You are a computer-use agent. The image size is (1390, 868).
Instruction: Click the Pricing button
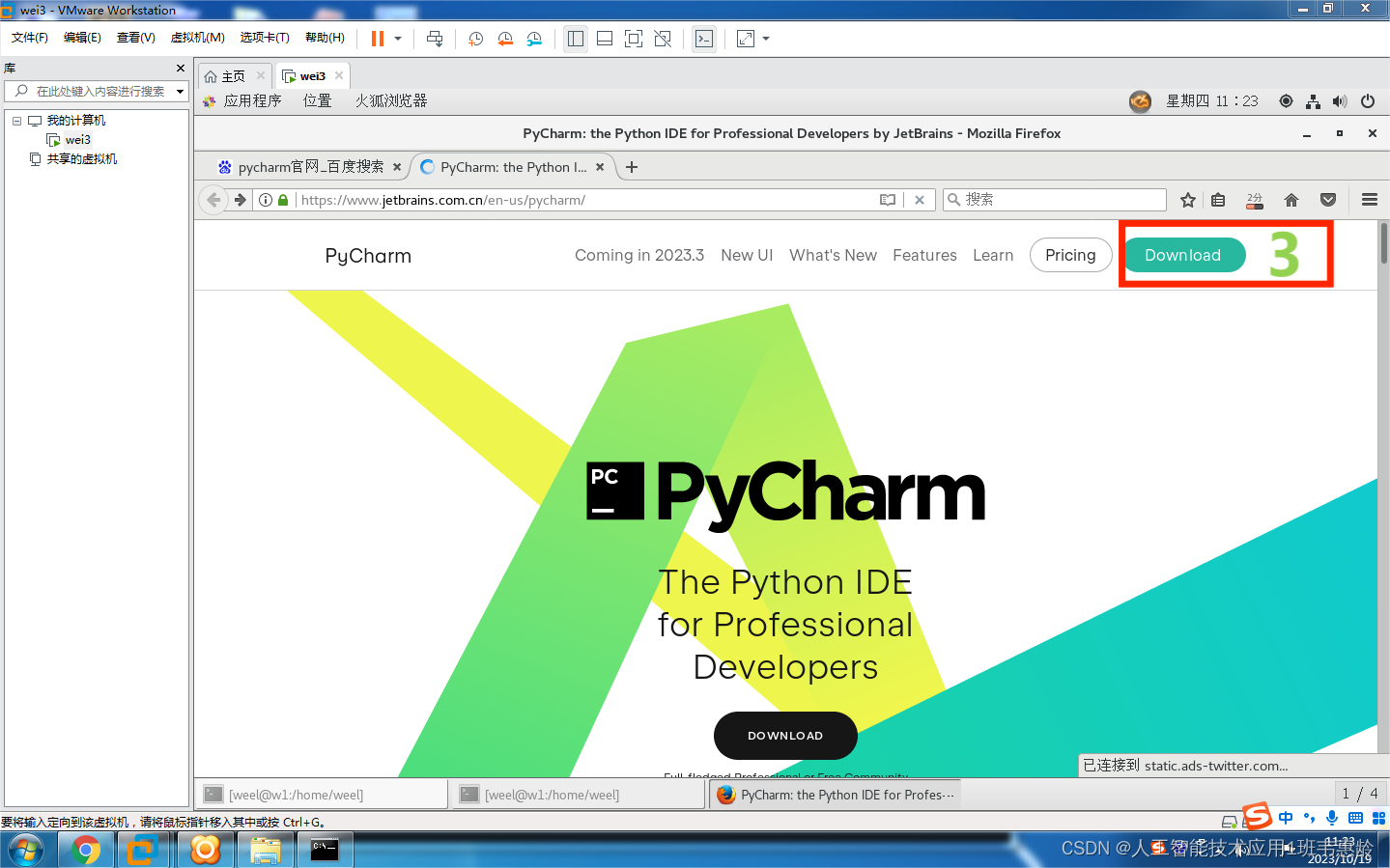pos(1070,255)
